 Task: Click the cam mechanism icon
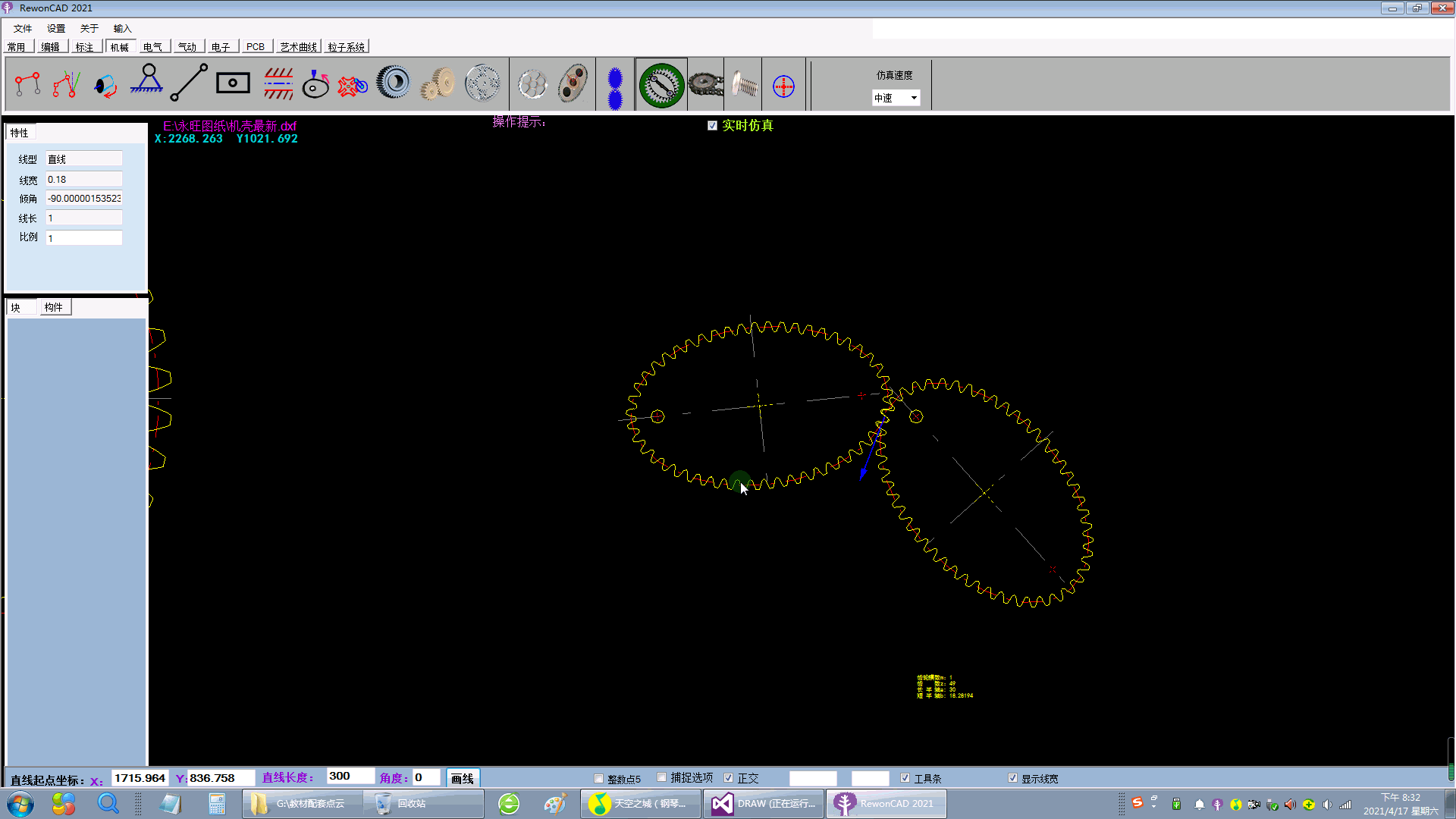pos(315,83)
